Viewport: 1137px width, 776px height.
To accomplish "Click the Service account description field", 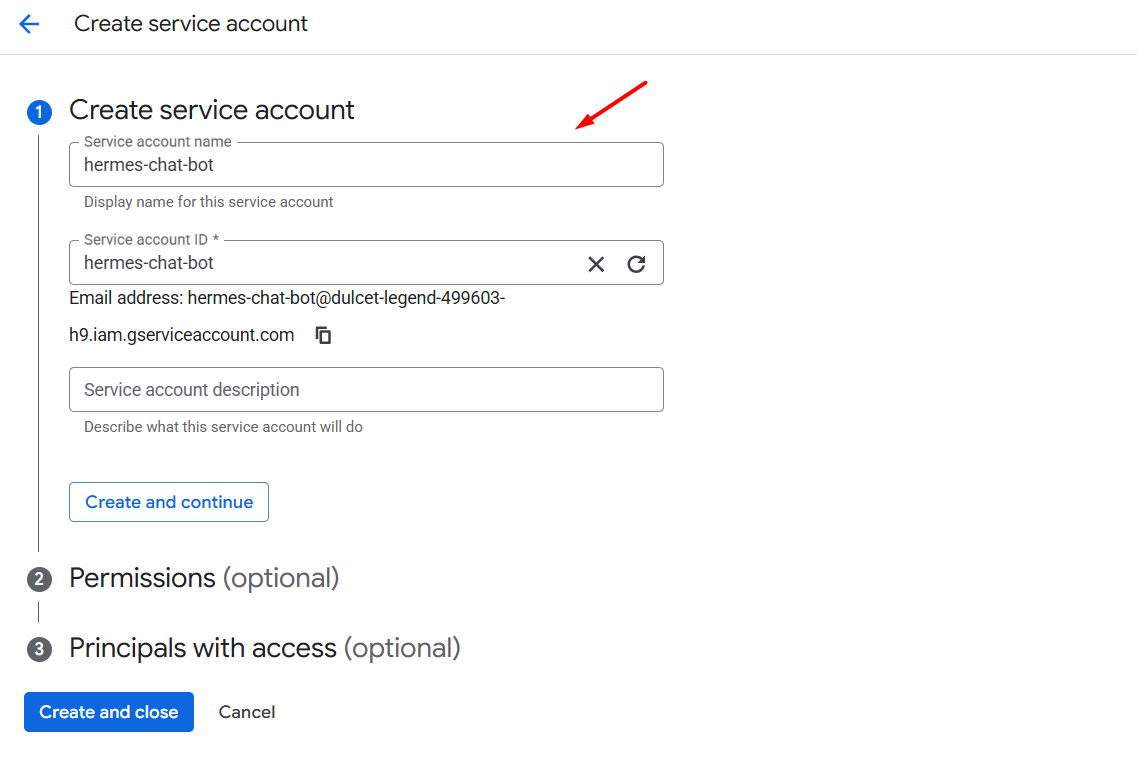I will pyautogui.click(x=366, y=389).
